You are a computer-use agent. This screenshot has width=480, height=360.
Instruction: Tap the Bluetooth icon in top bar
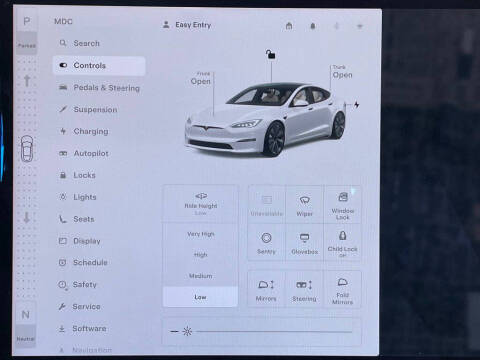(336, 26)
